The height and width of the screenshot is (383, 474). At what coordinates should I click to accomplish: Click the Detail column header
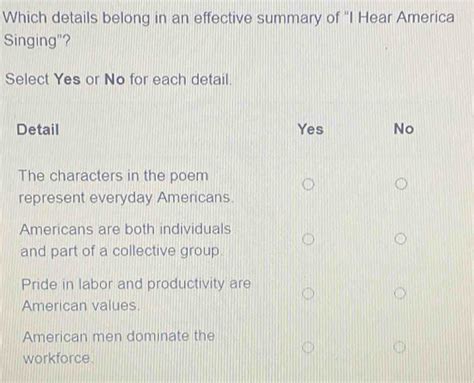point(38,129)
